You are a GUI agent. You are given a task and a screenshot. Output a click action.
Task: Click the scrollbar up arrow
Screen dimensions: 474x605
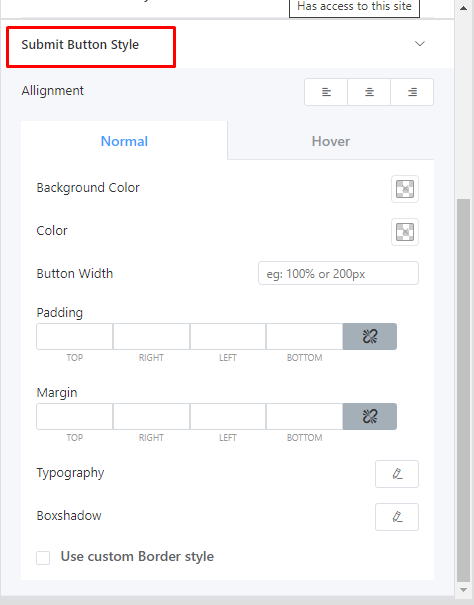pyautogui.click(x=464, y=8)
